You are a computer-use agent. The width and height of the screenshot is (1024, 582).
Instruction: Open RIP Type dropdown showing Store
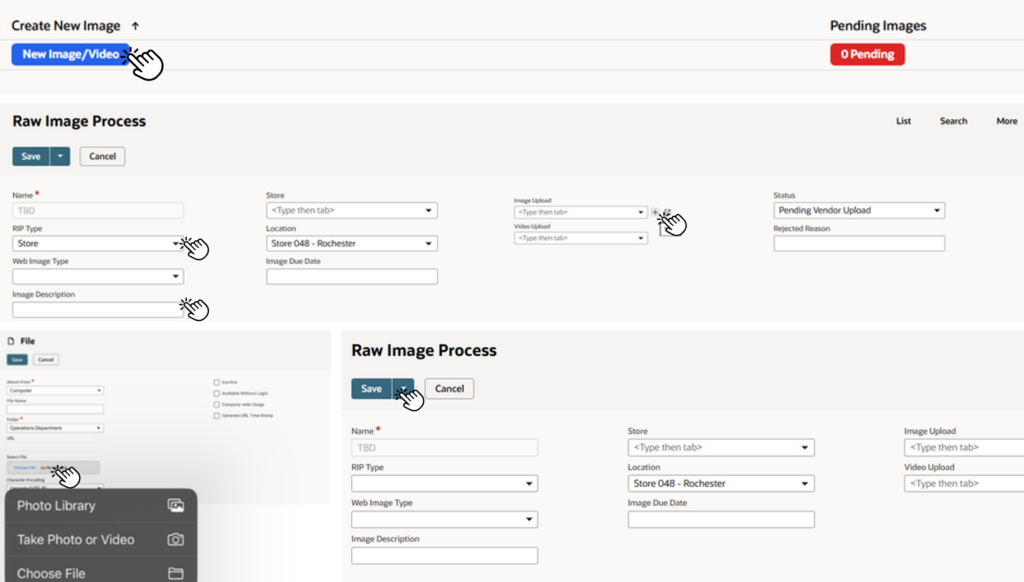(x=98, y=244)
